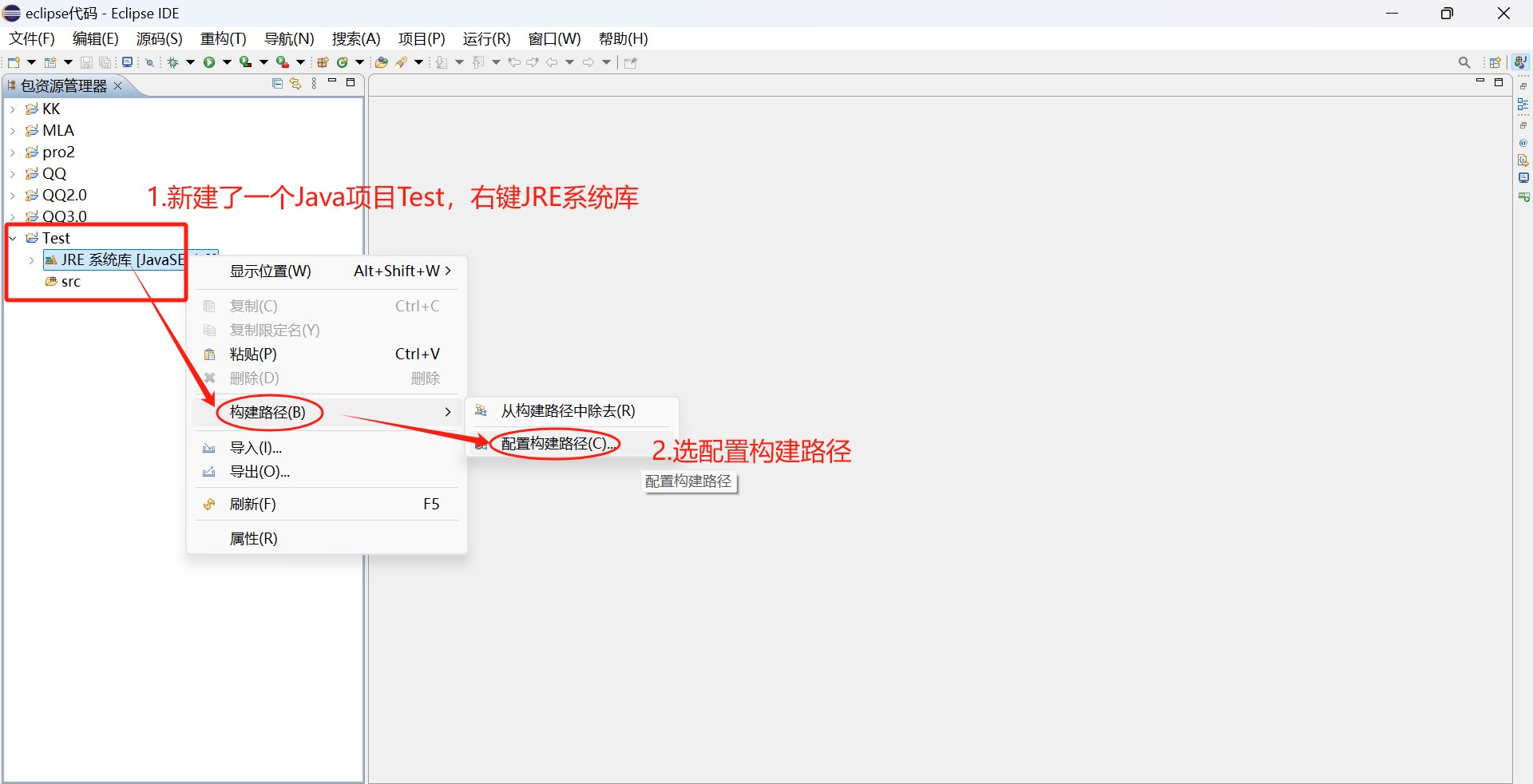Open the 文件(F) menu

pyautogui.click(x=32, y=38)
